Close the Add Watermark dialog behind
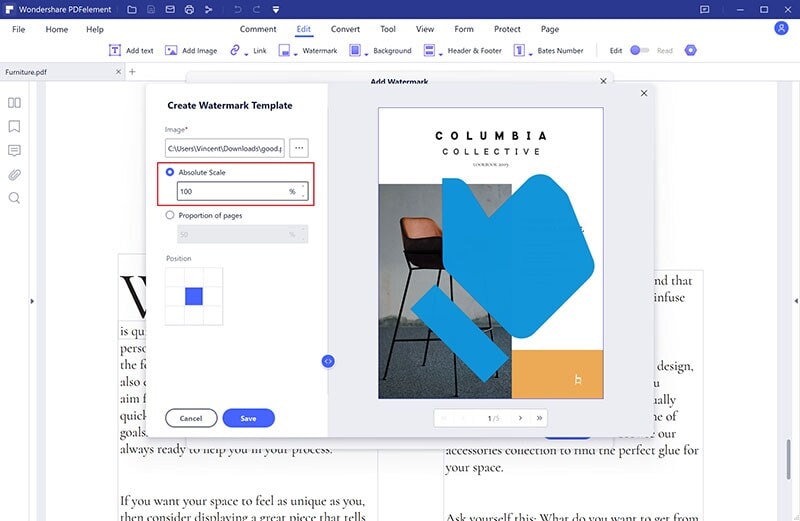800x521 pixels. point(603,81)
